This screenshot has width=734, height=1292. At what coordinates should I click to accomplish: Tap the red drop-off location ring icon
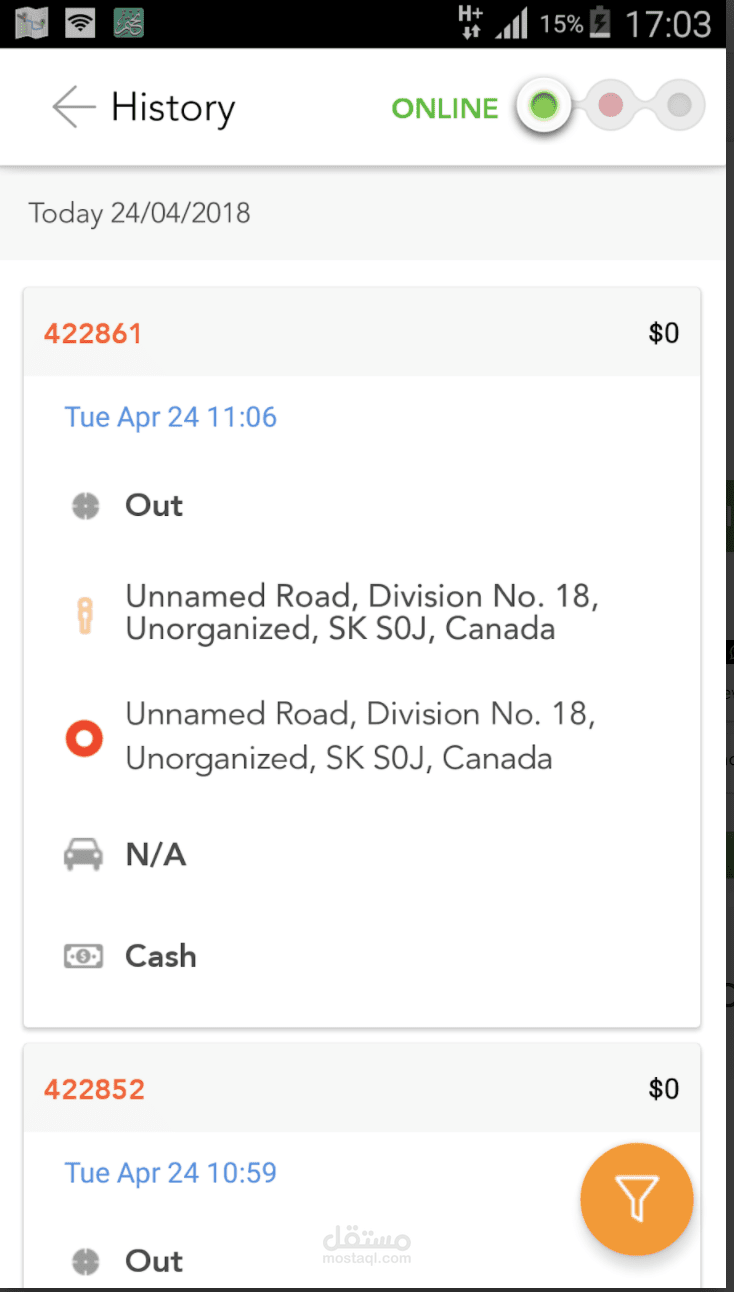coord(84,738)
